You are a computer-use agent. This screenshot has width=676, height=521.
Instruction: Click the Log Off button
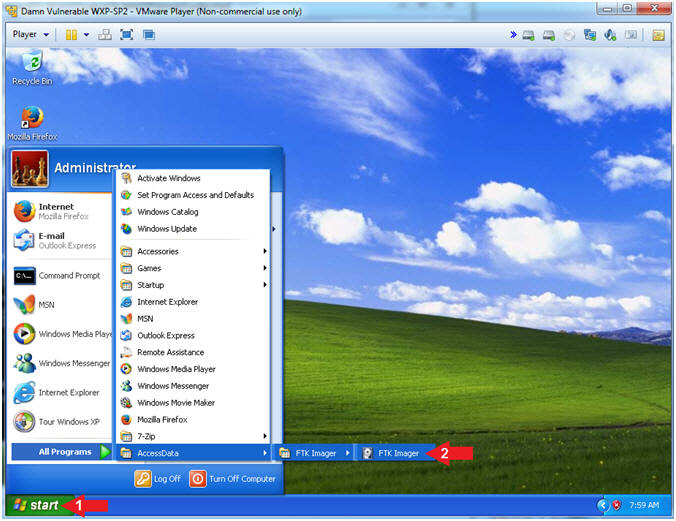pos(157,479)
